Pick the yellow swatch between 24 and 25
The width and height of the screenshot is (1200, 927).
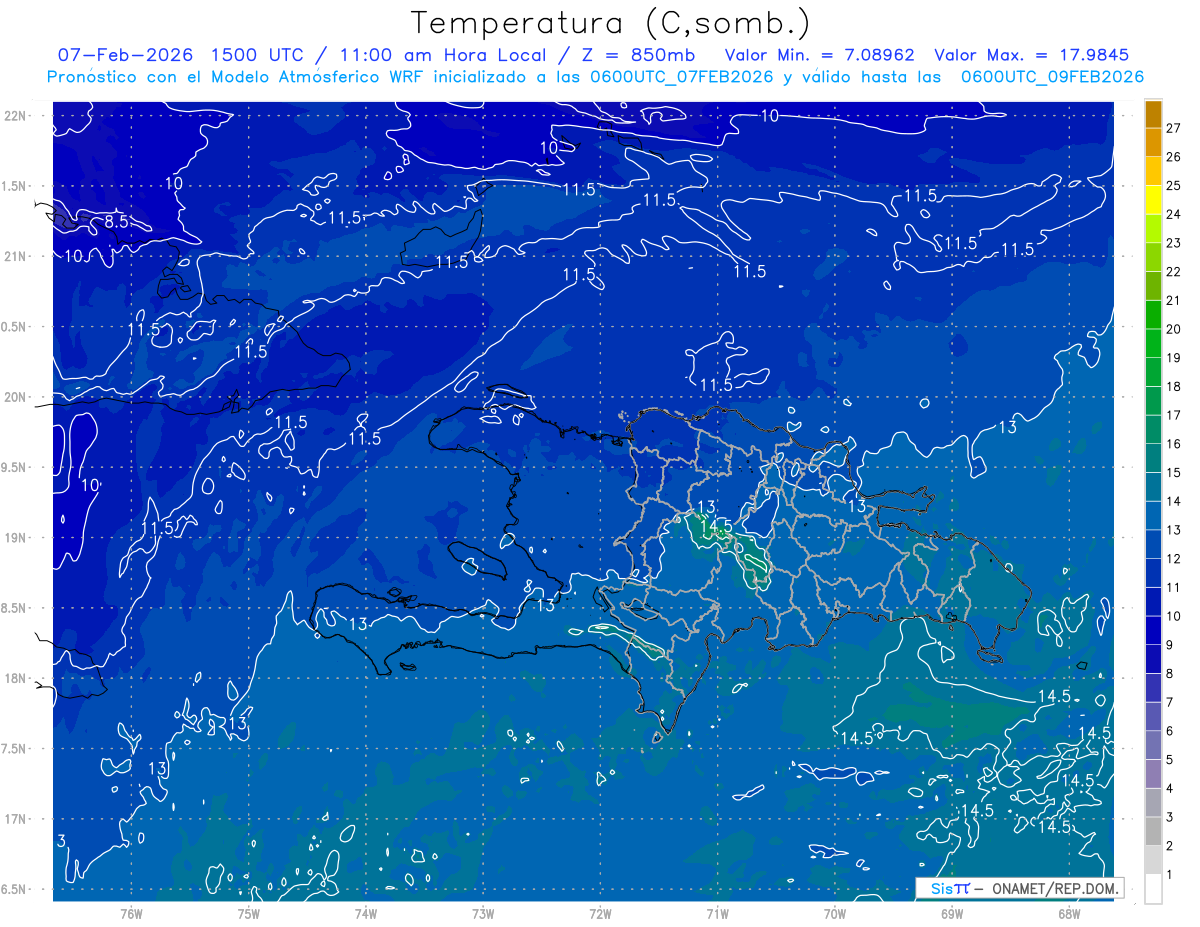(1153, 201)
